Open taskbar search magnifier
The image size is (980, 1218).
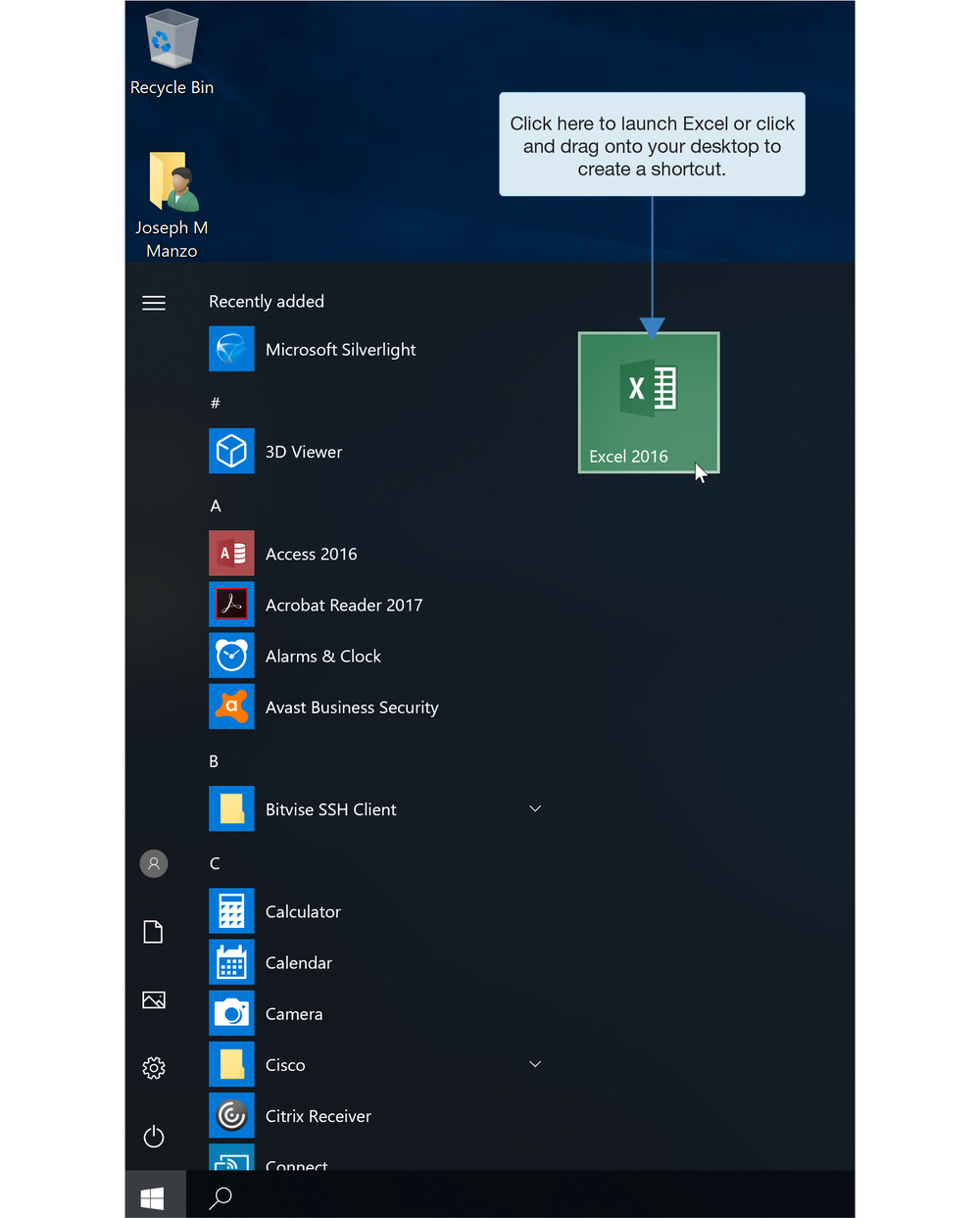(221, 1197)
